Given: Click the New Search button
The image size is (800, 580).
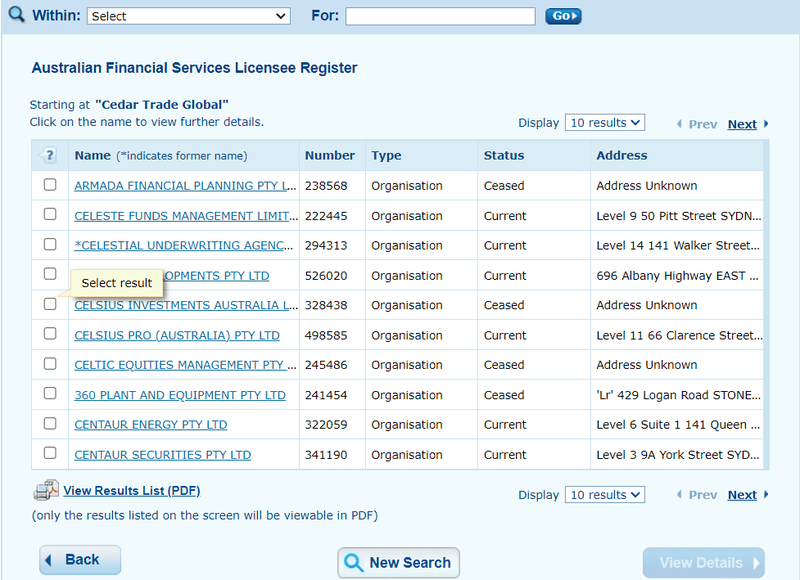Looking at the screenshot, I should tap(398, 563).
